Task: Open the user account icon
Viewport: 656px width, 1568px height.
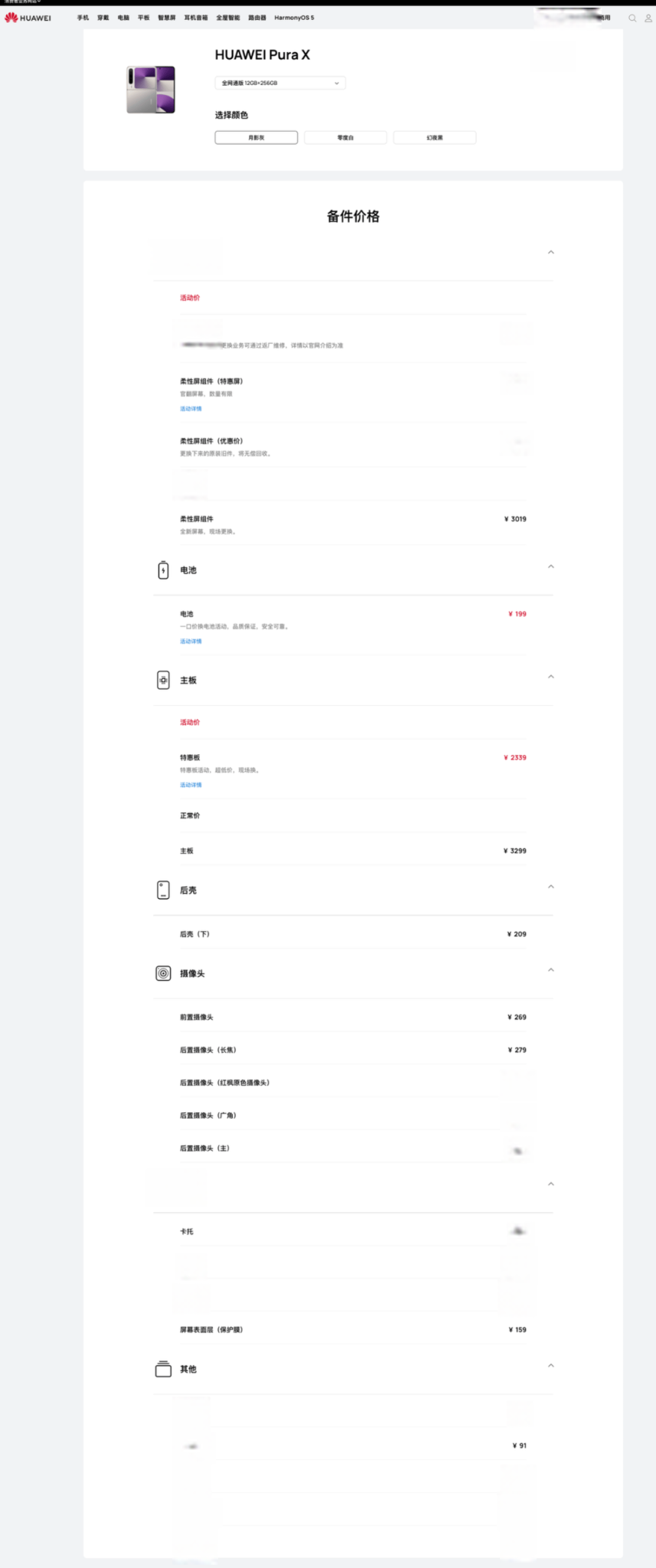Action: click(648, 18)
